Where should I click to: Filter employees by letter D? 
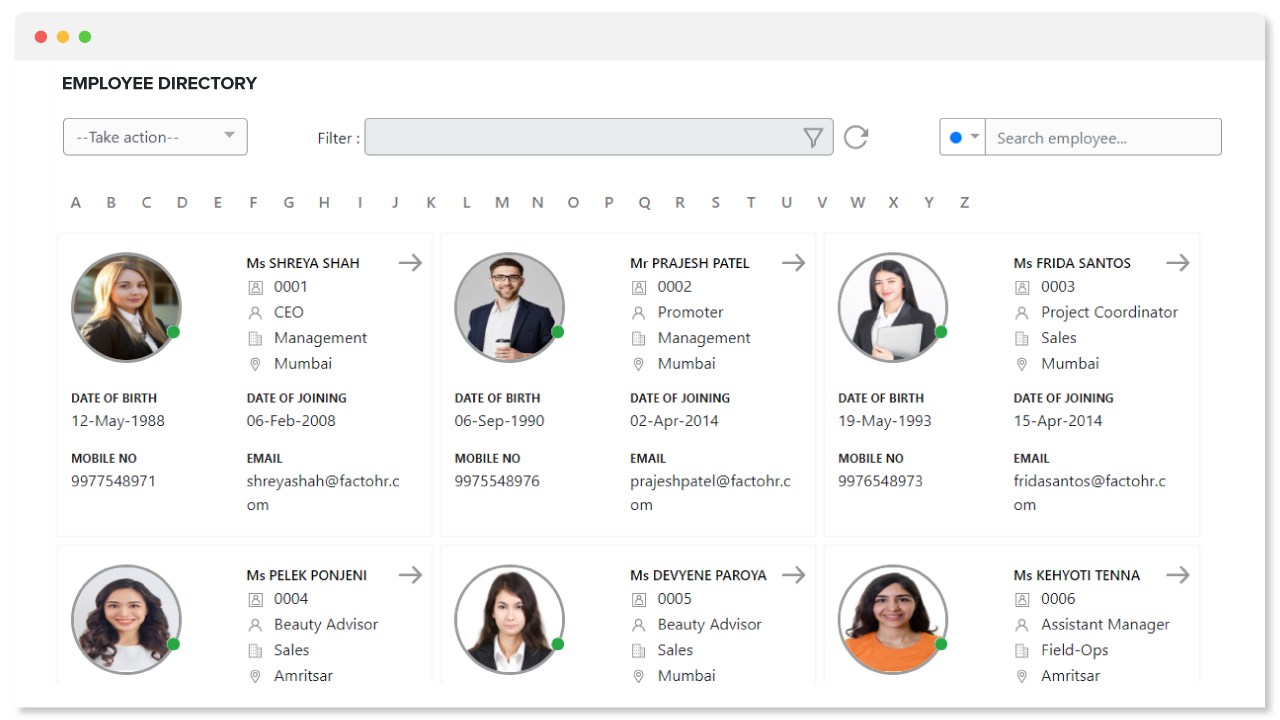click(182, 203)
